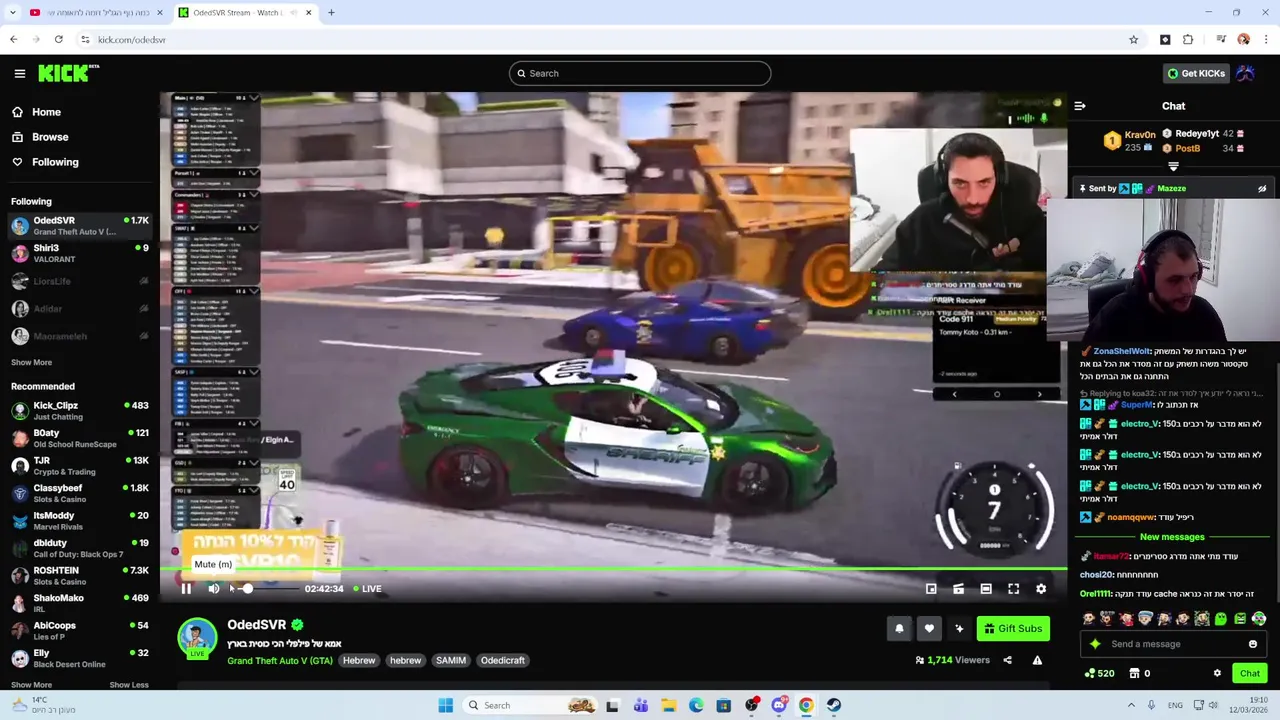Open the Windows Start menu
The image size is (1280, 720).
[446, 705]
